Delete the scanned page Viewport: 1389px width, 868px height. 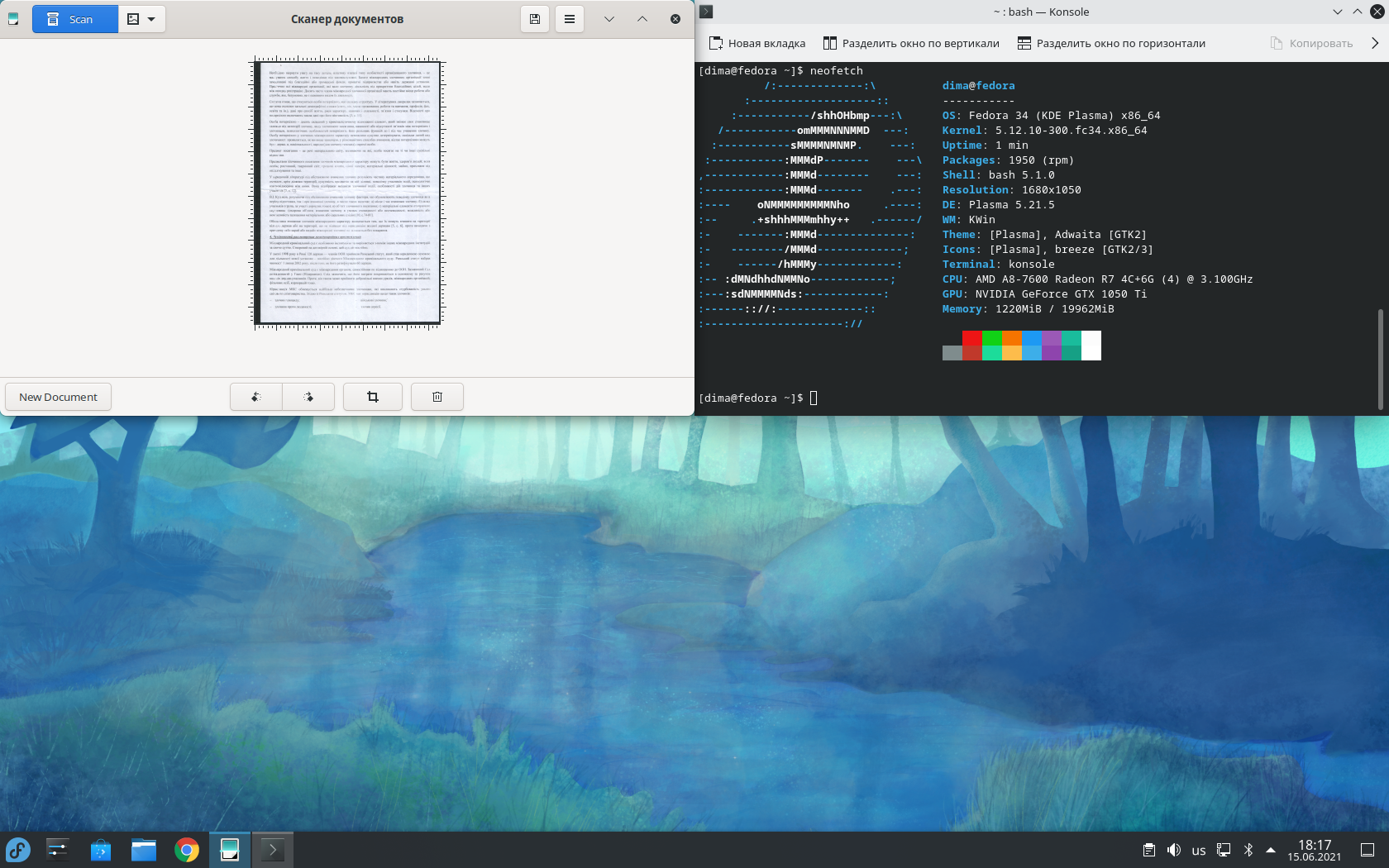pos(437,397)
